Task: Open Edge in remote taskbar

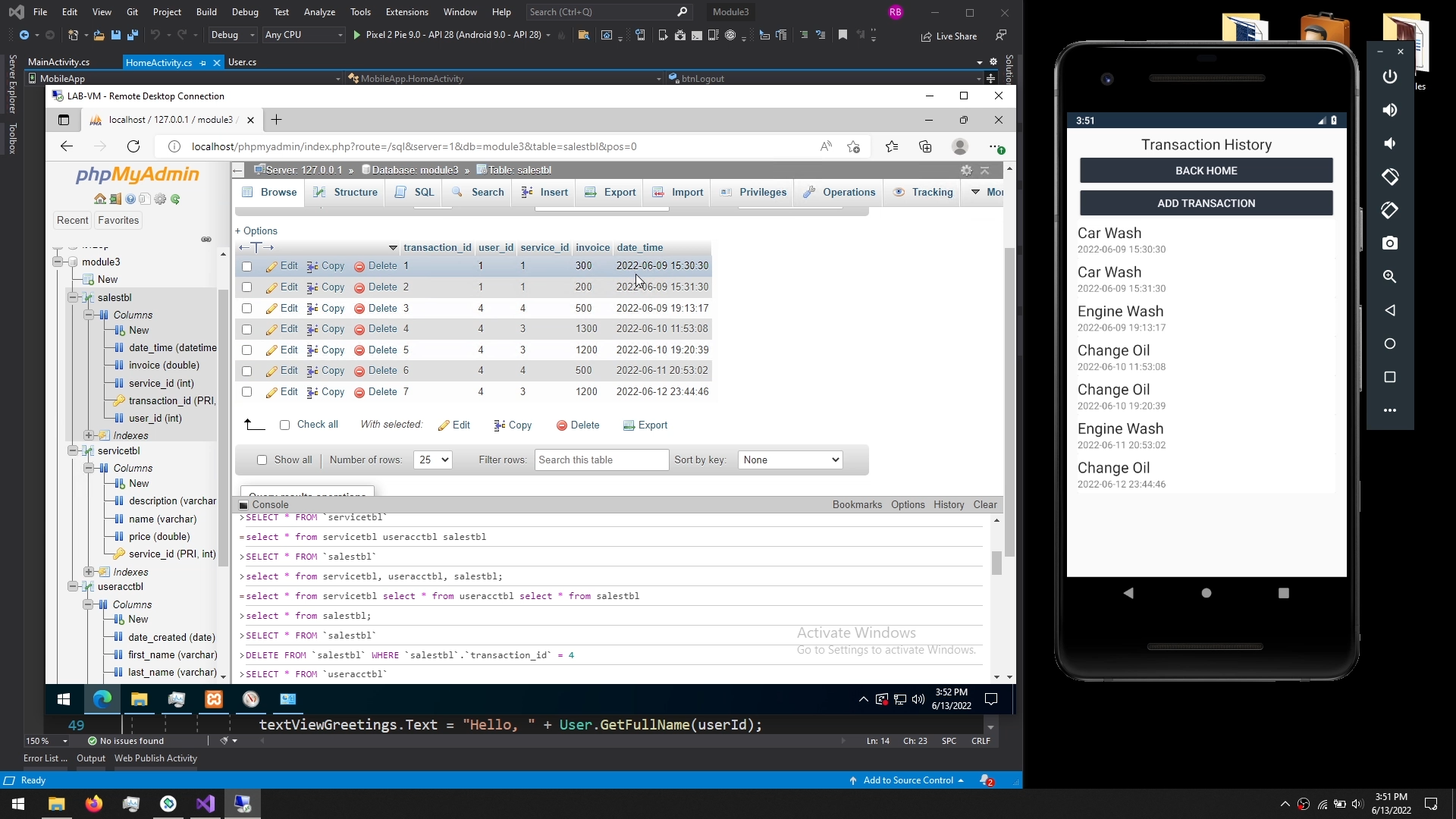Action: pyautogui.click(x=102, y=699)
